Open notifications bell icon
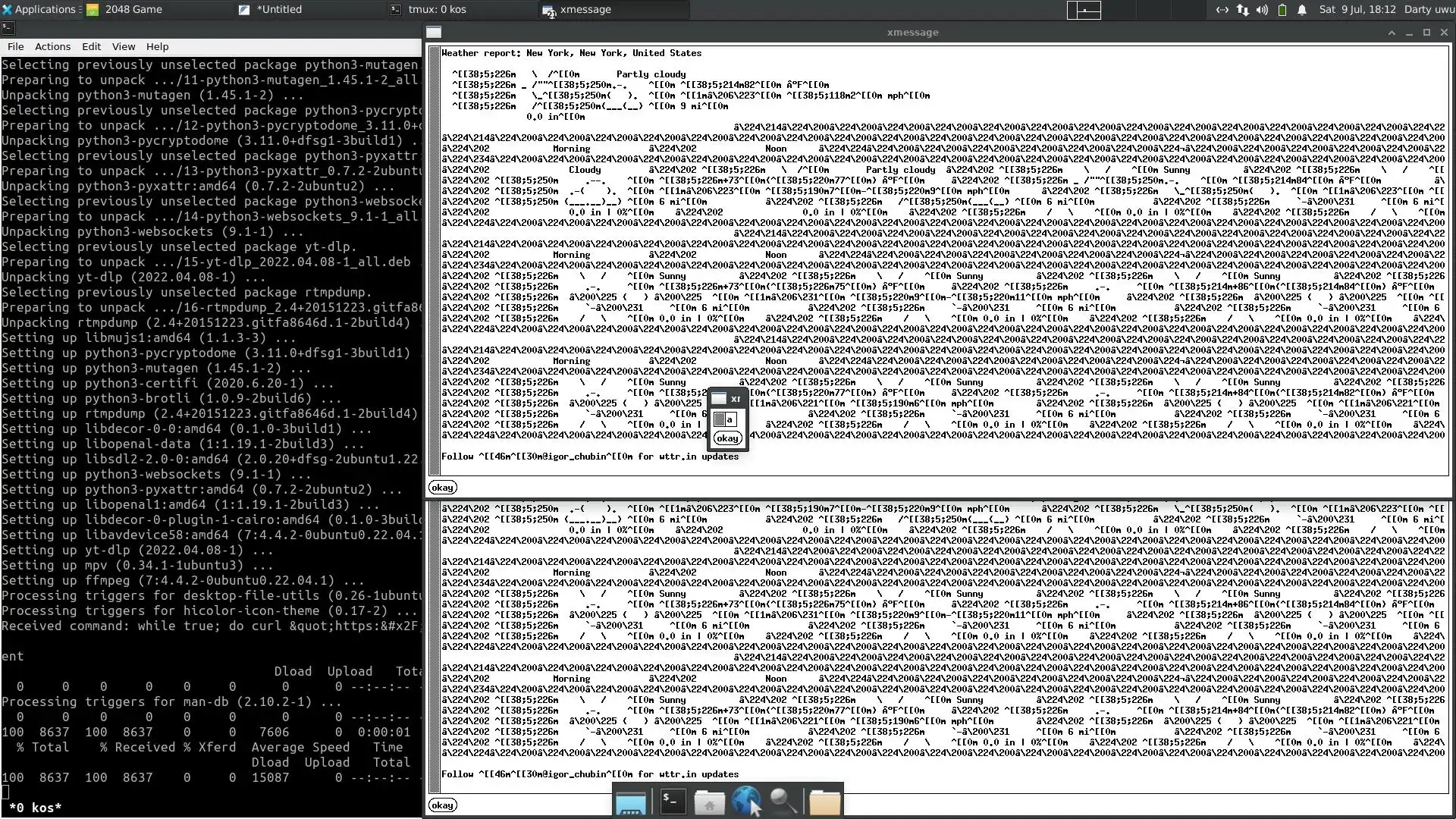This screenshot has height=819, width=1456. [x=1302, y=10]
